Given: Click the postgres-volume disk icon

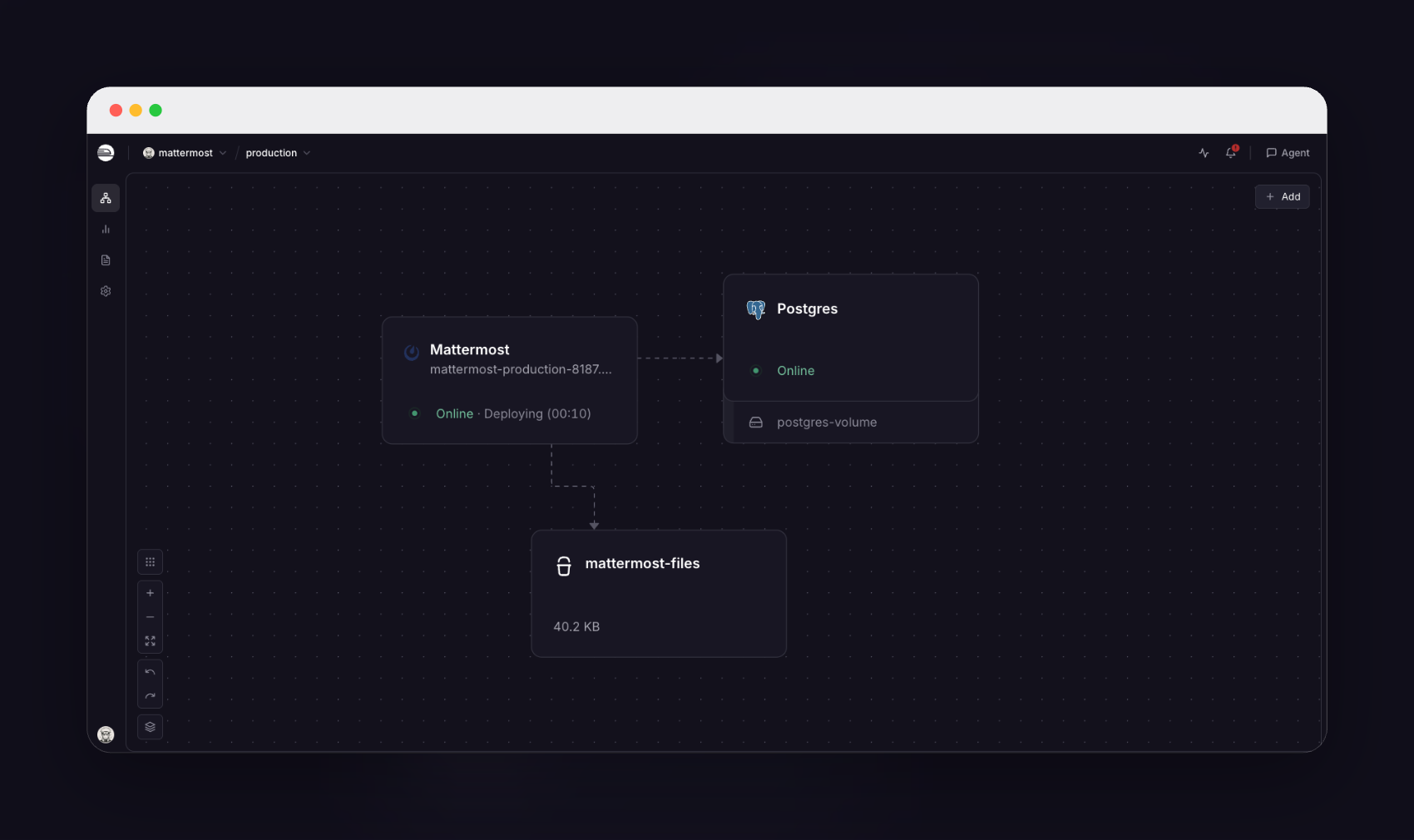Looking at the screenshot, I should click(x=756, y=422).
